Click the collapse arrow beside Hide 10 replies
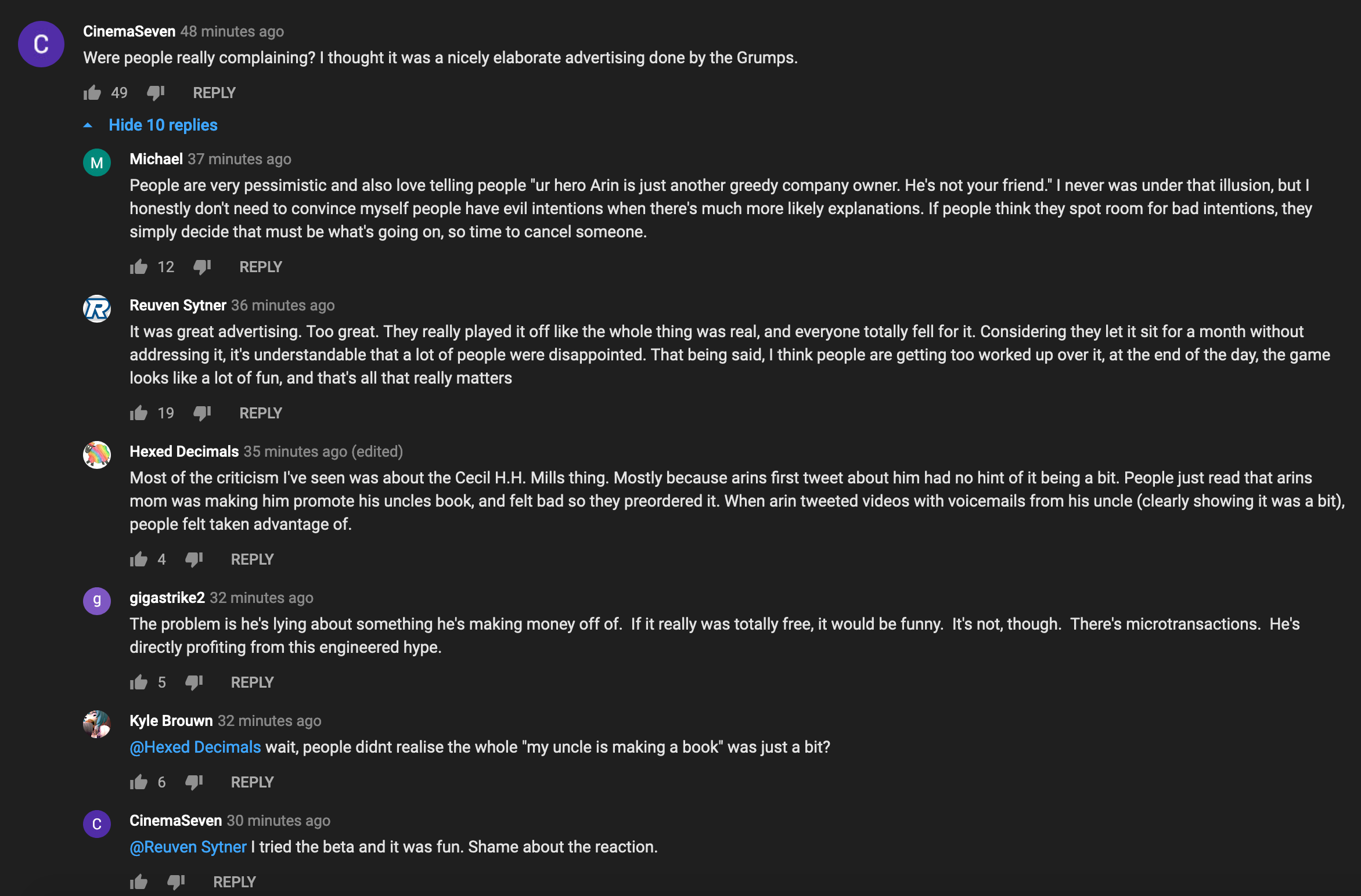The image size is (1361, 896). pos(88,125)
